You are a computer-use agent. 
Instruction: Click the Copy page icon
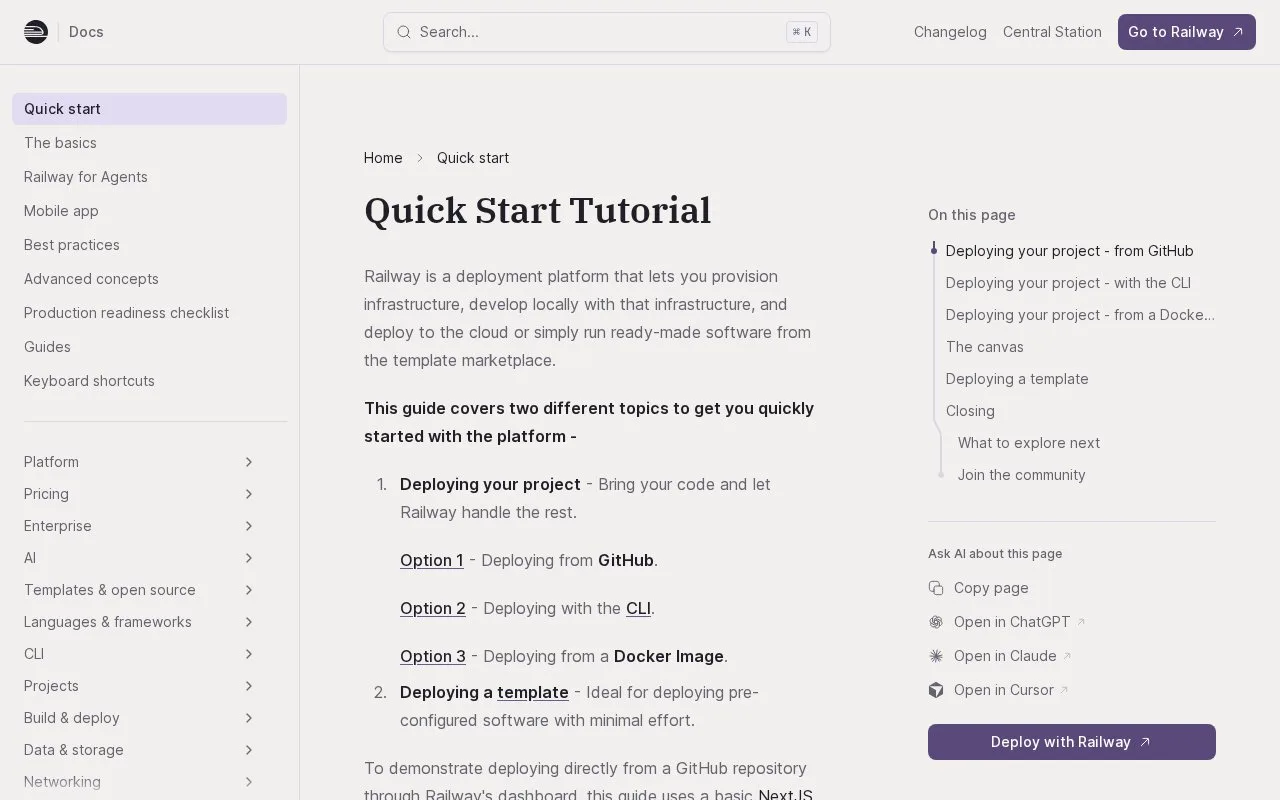(936, 588)
